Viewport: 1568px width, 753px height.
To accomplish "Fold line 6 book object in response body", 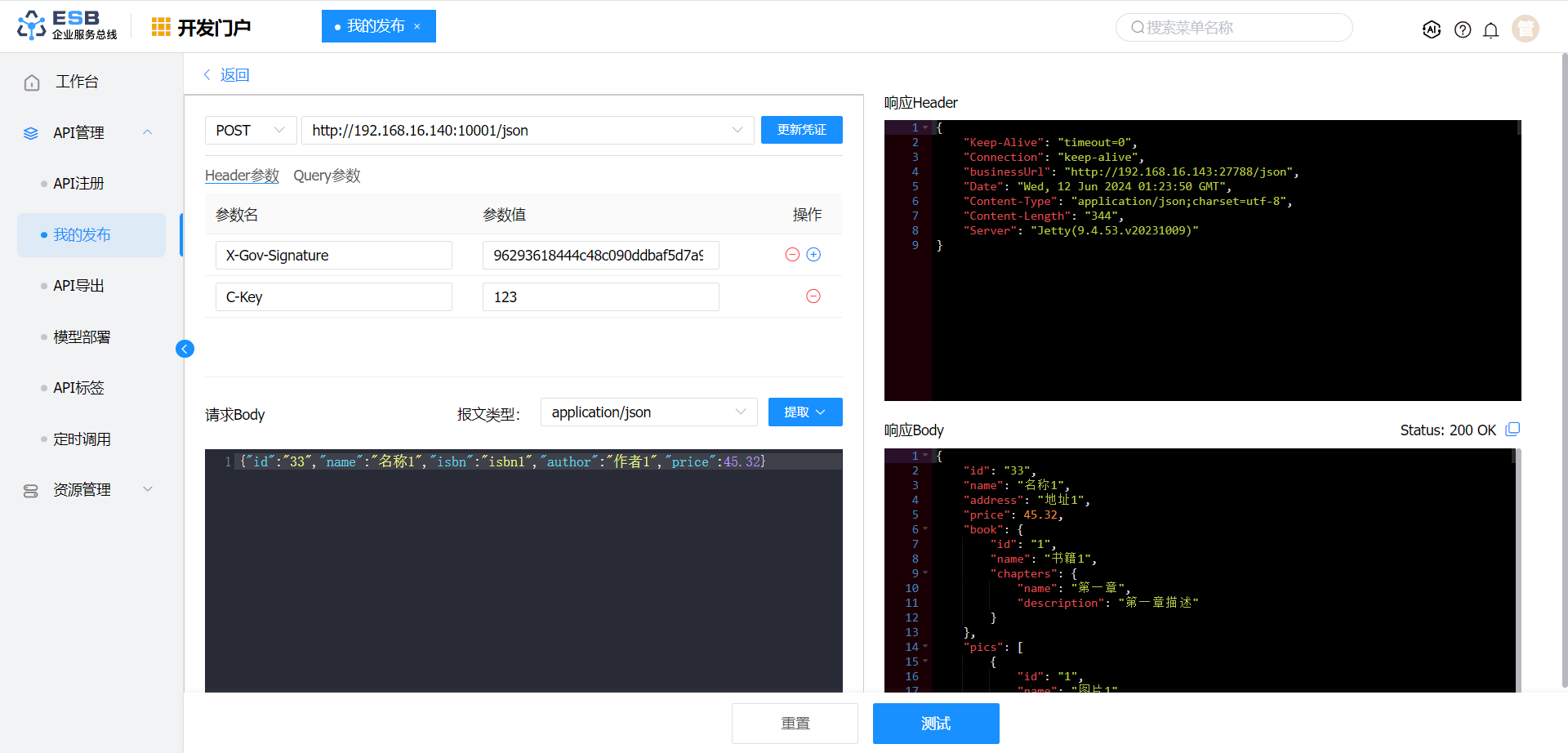I will [925, 529].
